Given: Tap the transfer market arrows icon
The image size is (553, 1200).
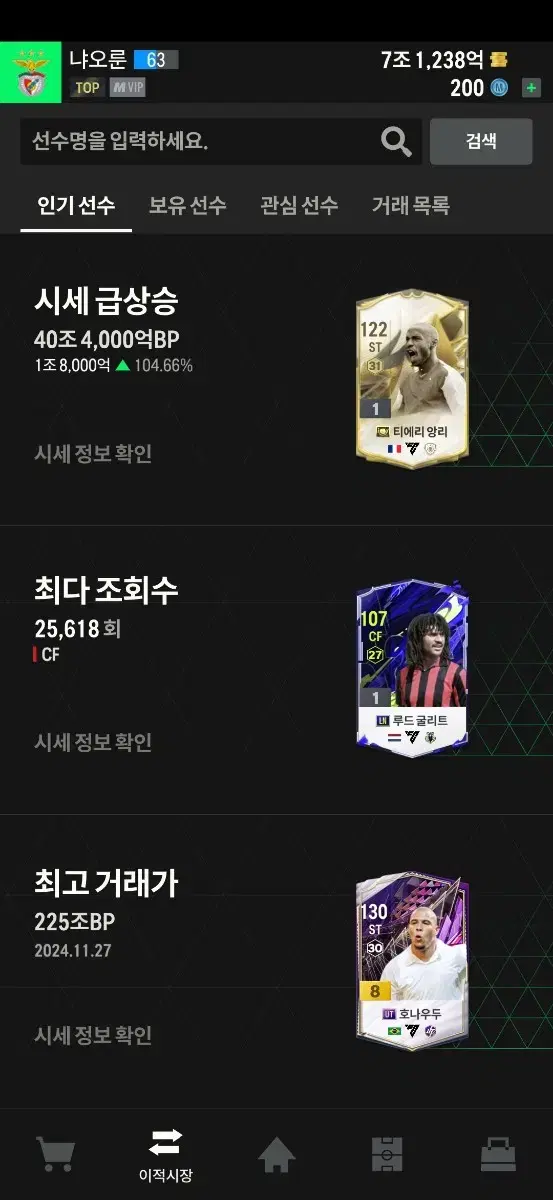Looking at the screenshot, I should click(166, 1142).
